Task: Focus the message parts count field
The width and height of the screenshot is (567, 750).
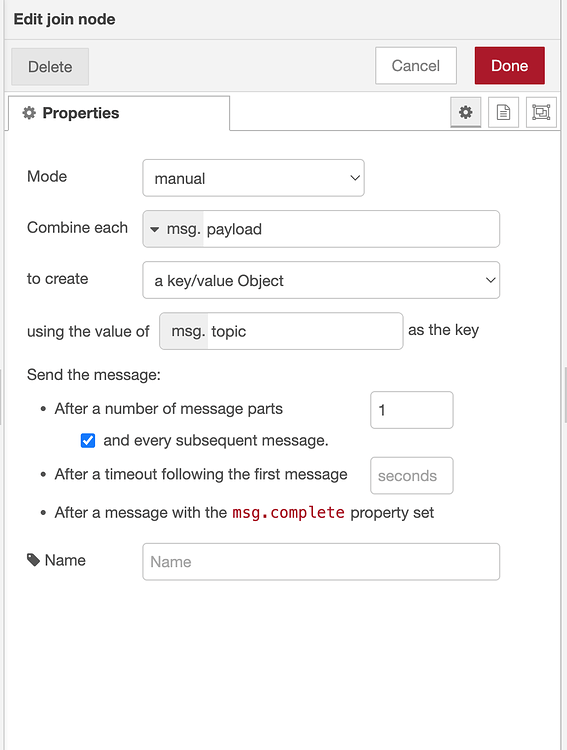Action: tap(411, 410)
